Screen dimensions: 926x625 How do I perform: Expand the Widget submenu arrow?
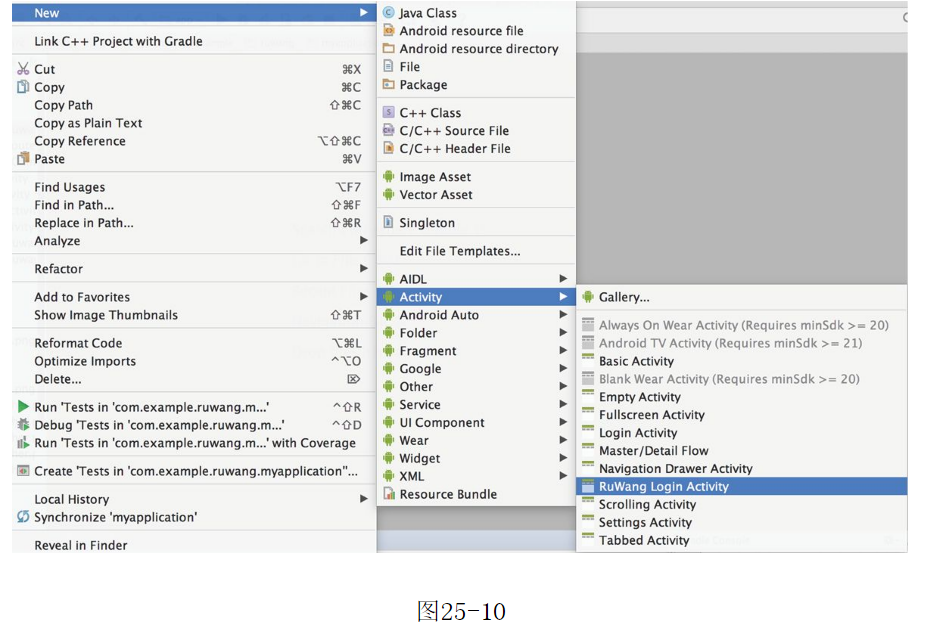click(563, 458)
